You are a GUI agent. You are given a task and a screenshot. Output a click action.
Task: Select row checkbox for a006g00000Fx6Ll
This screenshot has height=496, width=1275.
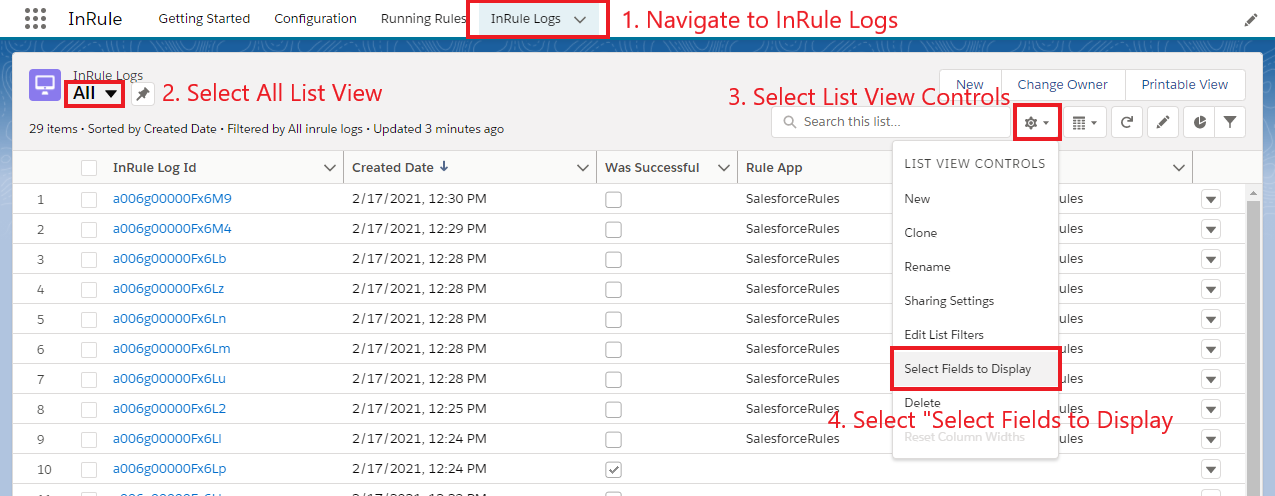coord(89,439)
